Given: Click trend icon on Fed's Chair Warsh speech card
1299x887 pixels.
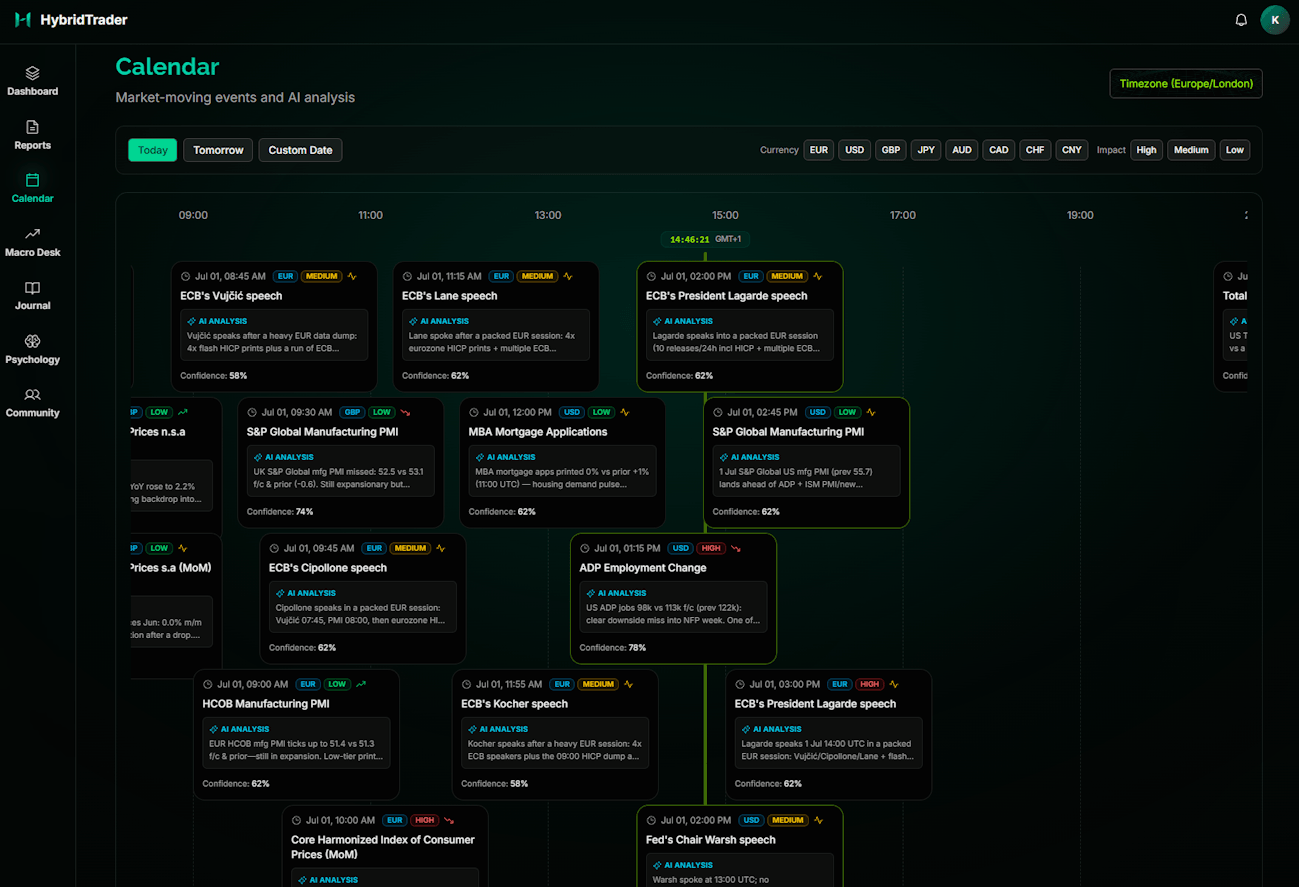Looking at the screenshot, I should click(819, 820).
